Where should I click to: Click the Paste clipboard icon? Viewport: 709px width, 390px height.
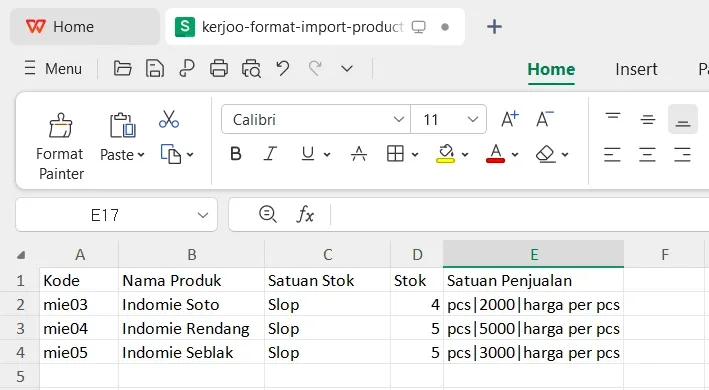(123, 125)
